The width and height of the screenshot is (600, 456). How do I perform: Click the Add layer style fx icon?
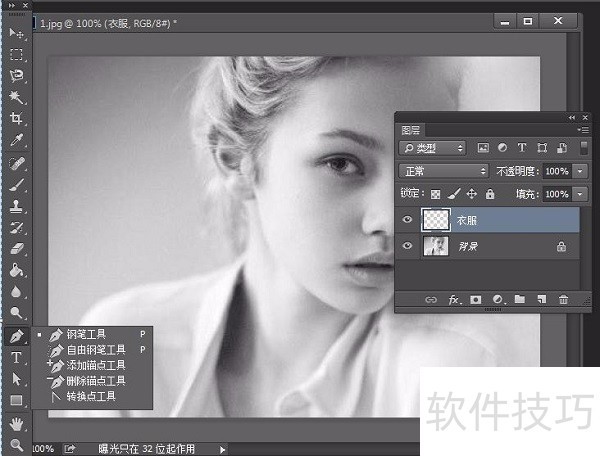pos(454,299)
